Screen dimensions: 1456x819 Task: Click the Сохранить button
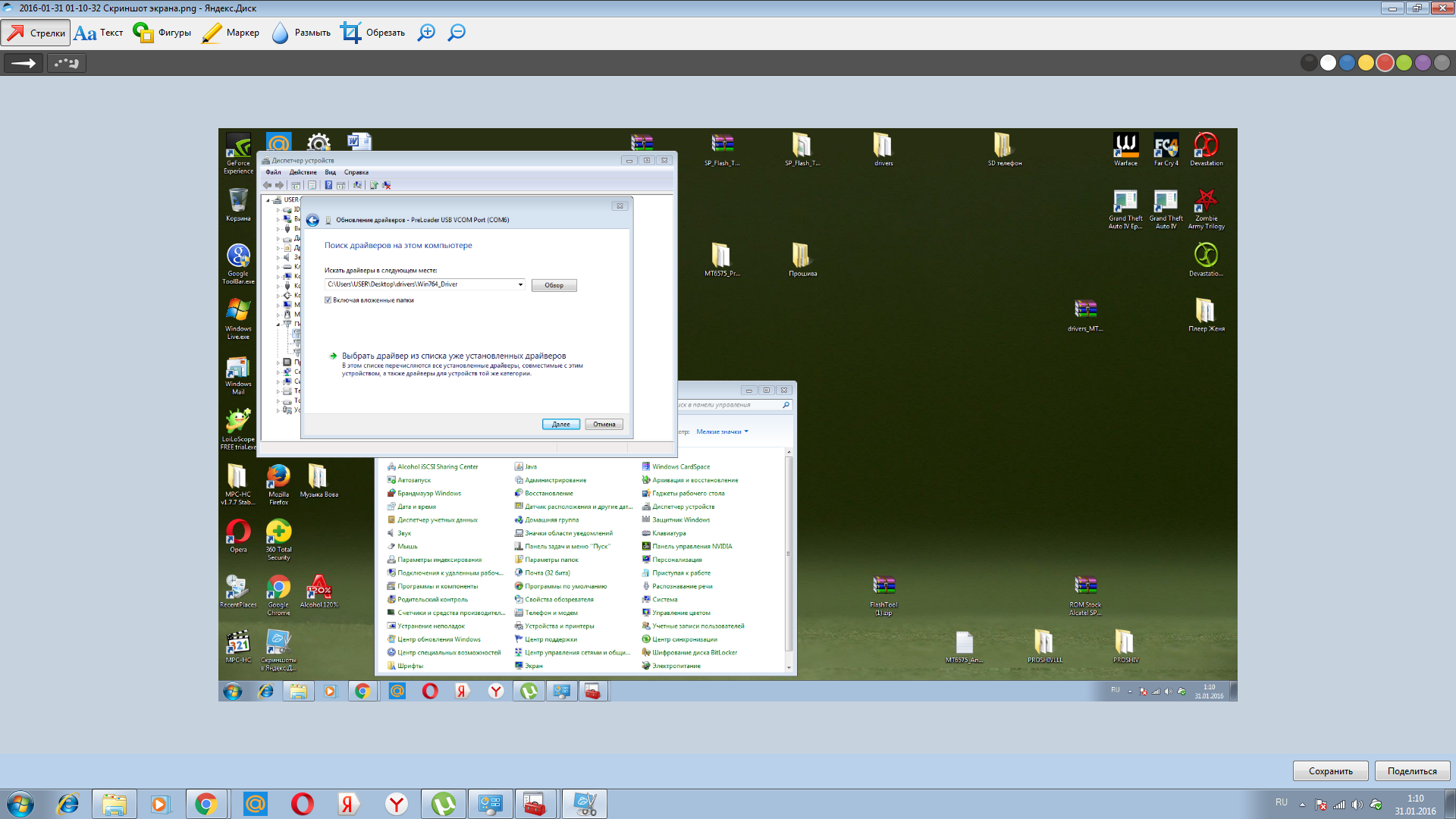(x=1330, y=770)
